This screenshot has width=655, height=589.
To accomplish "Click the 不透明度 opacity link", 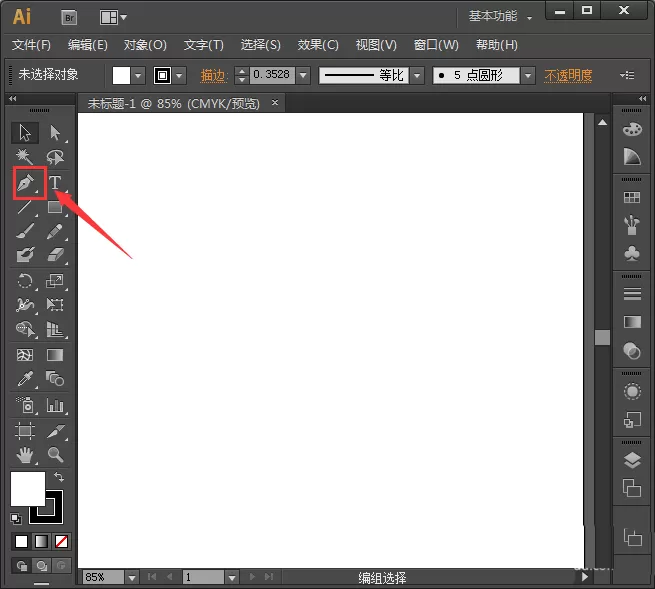I will click(568, 76).
